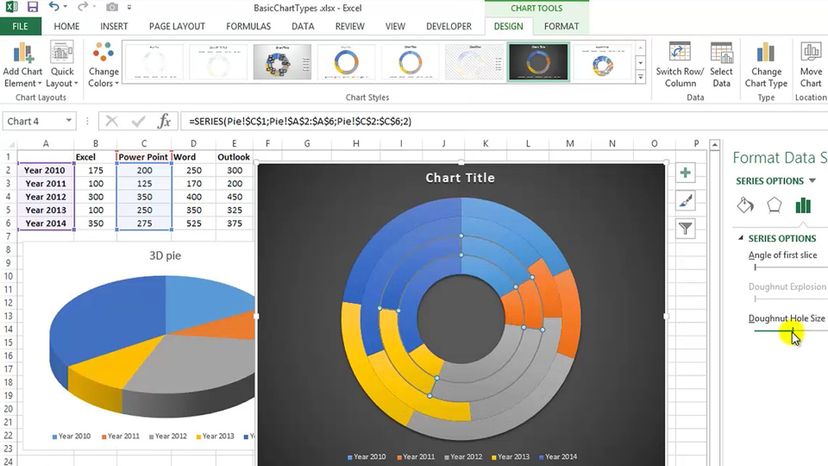
Task: Open Customize Quick Access Toolbar dropdown
Action: 129,7
